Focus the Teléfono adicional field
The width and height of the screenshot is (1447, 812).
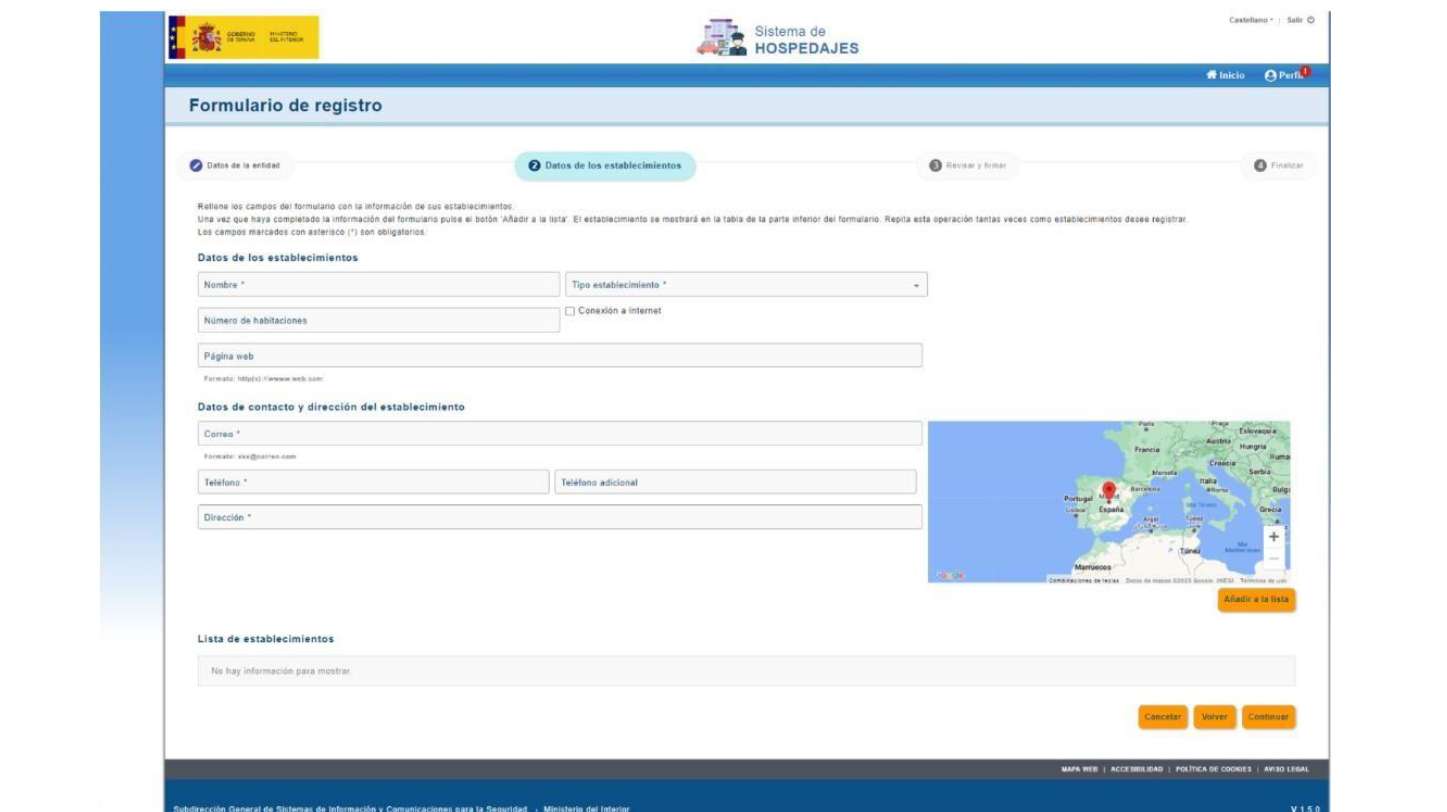pos(735,482)
